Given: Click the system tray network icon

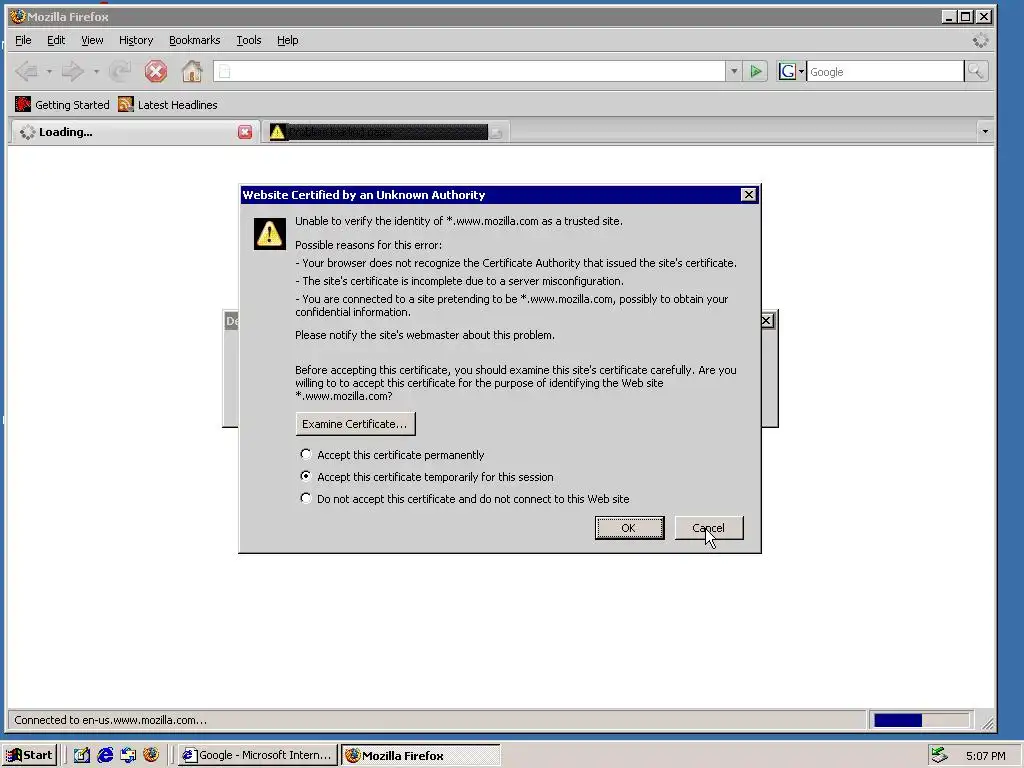Looking at the screenshot, I should [939, 755].
